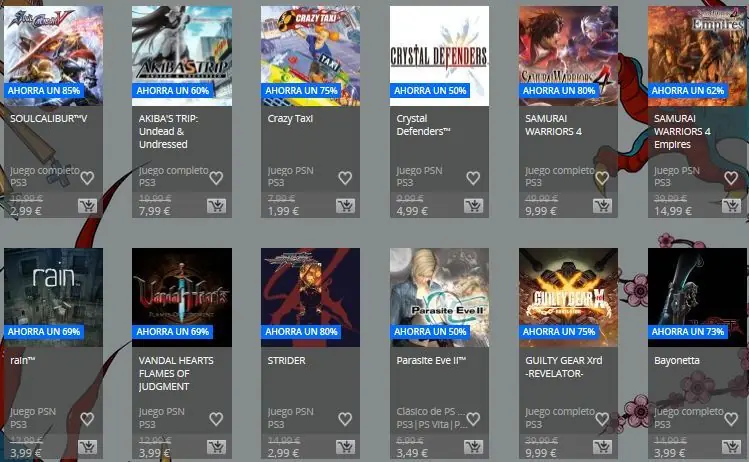The width and height of the screenshot is (749, 462).
Task: Add Crystal Defenders to cart
Action: pyautogui.click(x=474, y=206)
